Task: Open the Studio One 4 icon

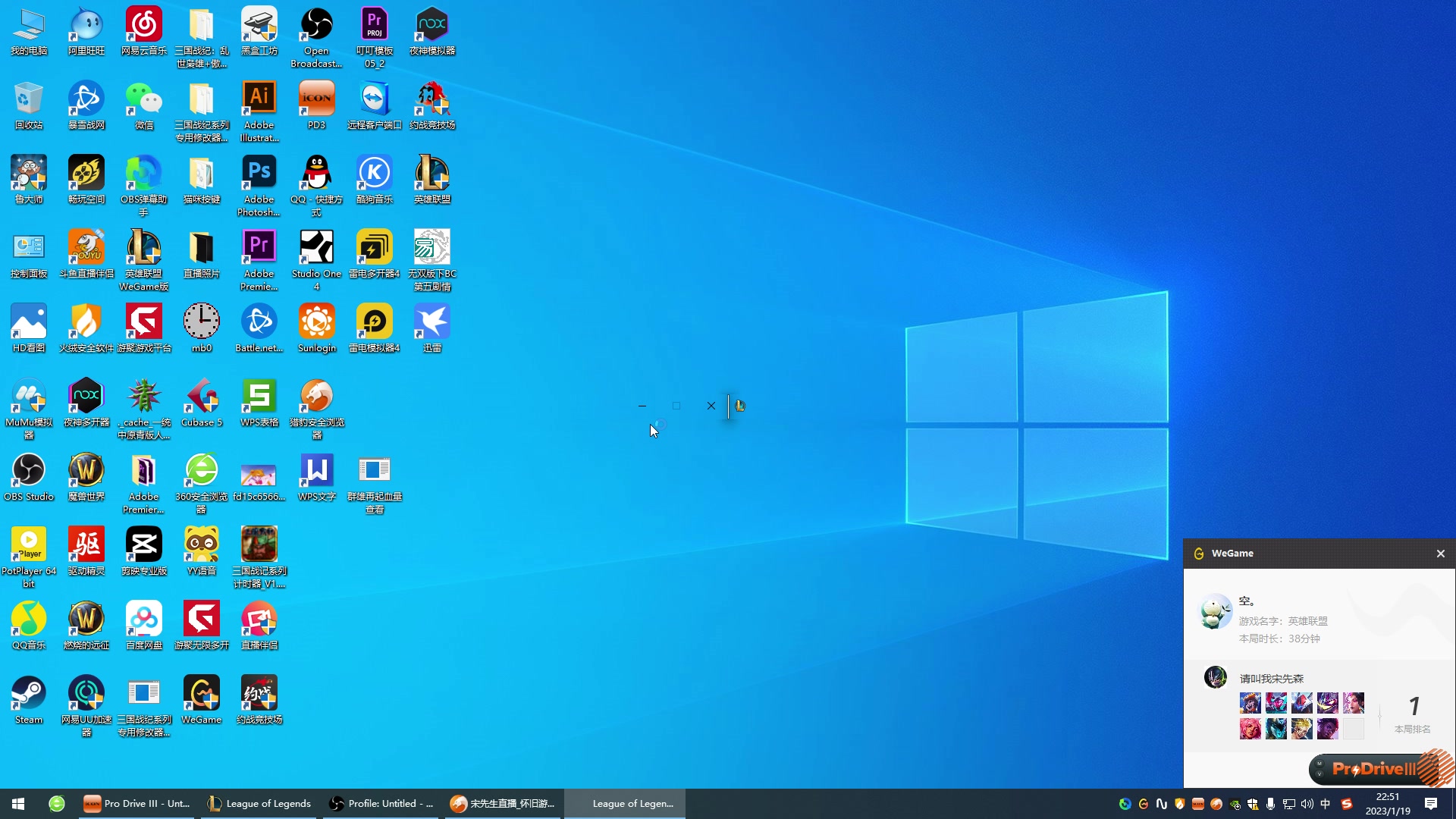Action: [x=316, y=247]
